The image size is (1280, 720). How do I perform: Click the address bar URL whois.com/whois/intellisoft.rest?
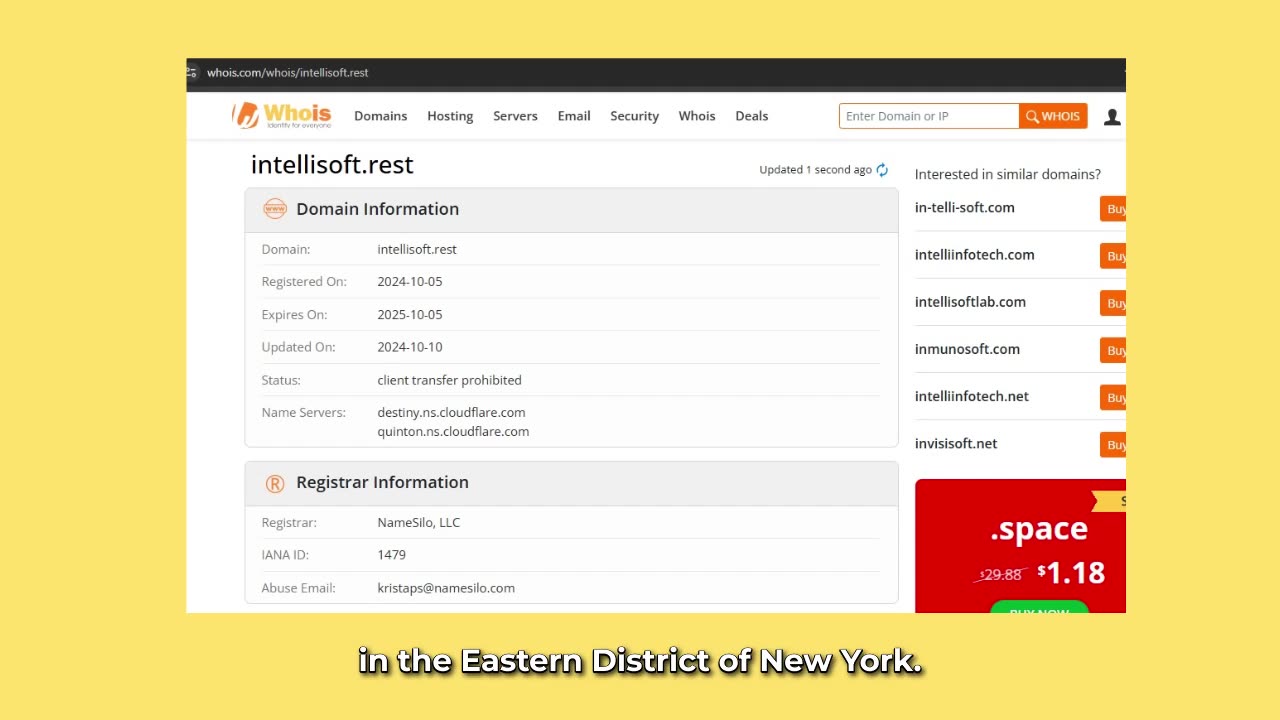click(287, 73)
